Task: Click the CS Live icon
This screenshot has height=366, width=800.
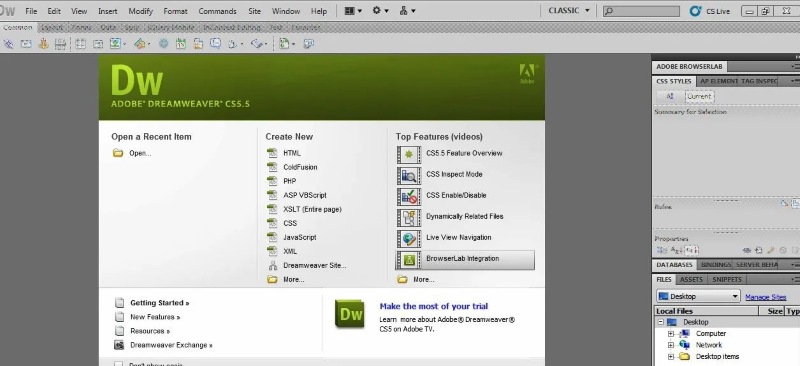Action: pyautogui.click(x=695, y=11)
